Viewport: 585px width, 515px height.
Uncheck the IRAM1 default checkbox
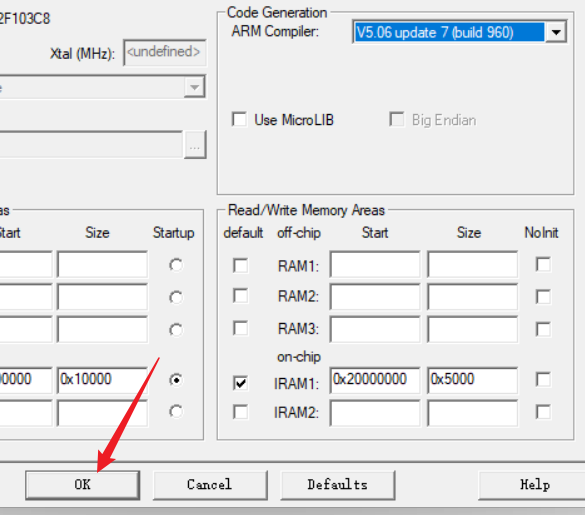click(x=240, y=383)
